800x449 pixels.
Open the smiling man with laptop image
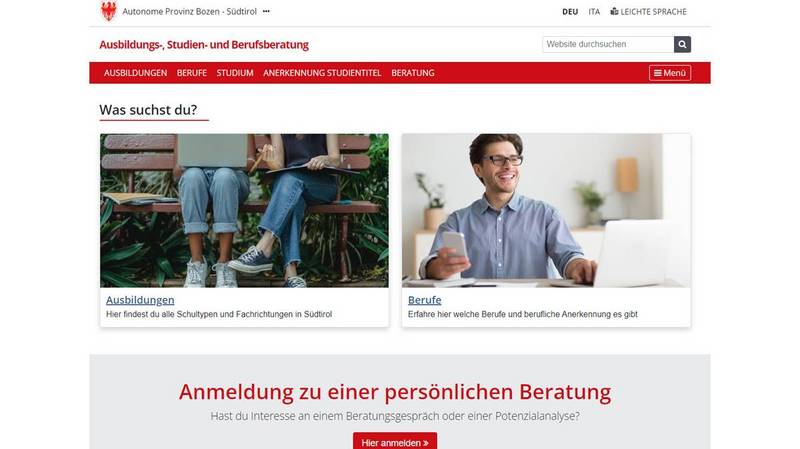(x=546, y=211)
